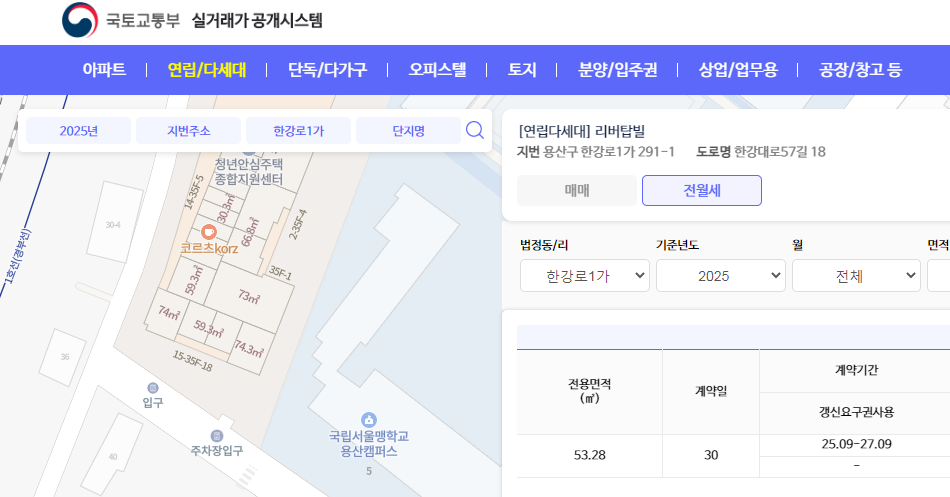Open the 분양/입주권 menu
Screen dimensions: 950x497
click(x=617, y=70)
